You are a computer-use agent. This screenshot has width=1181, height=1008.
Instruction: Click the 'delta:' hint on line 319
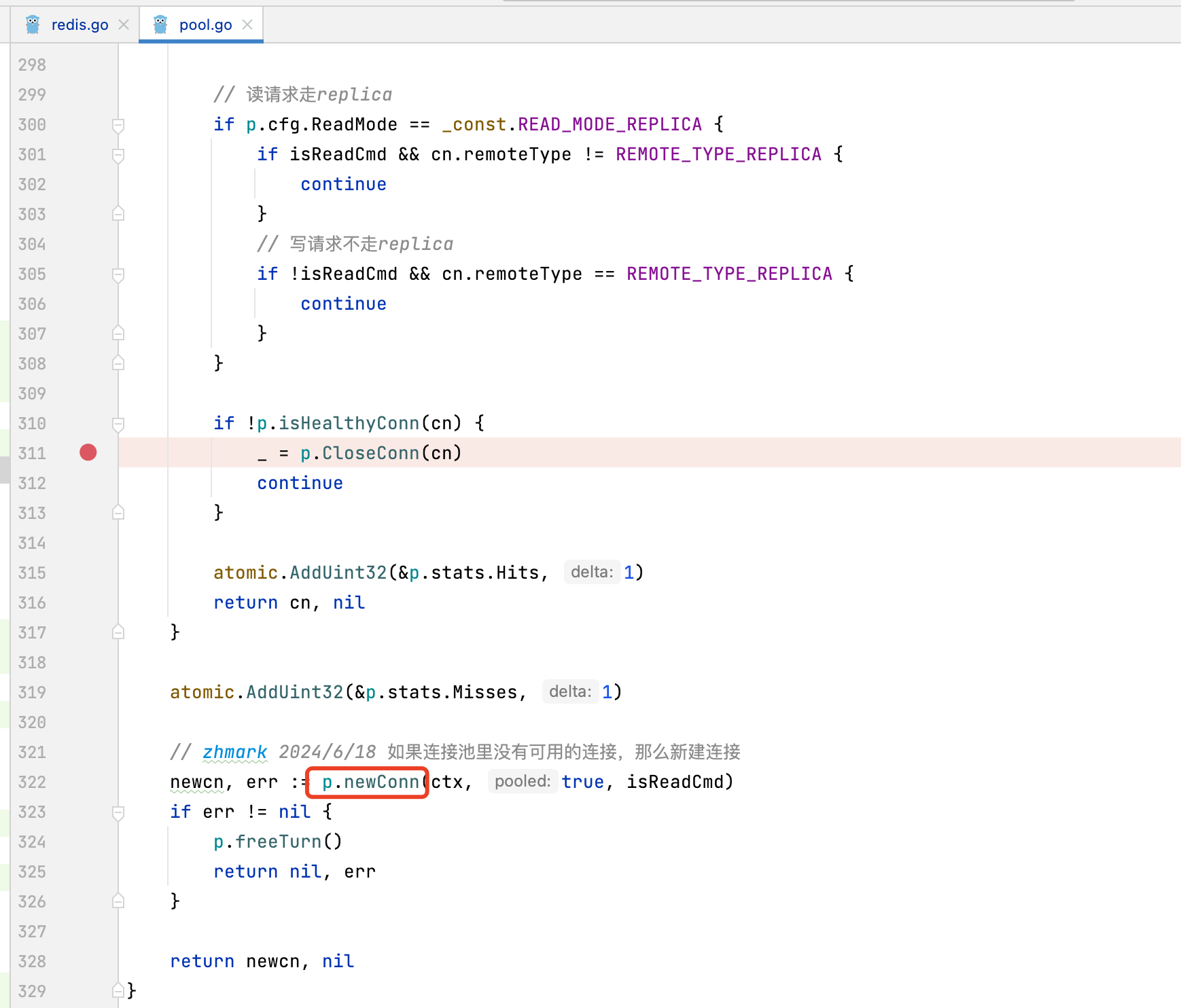[x=570, y=691]
